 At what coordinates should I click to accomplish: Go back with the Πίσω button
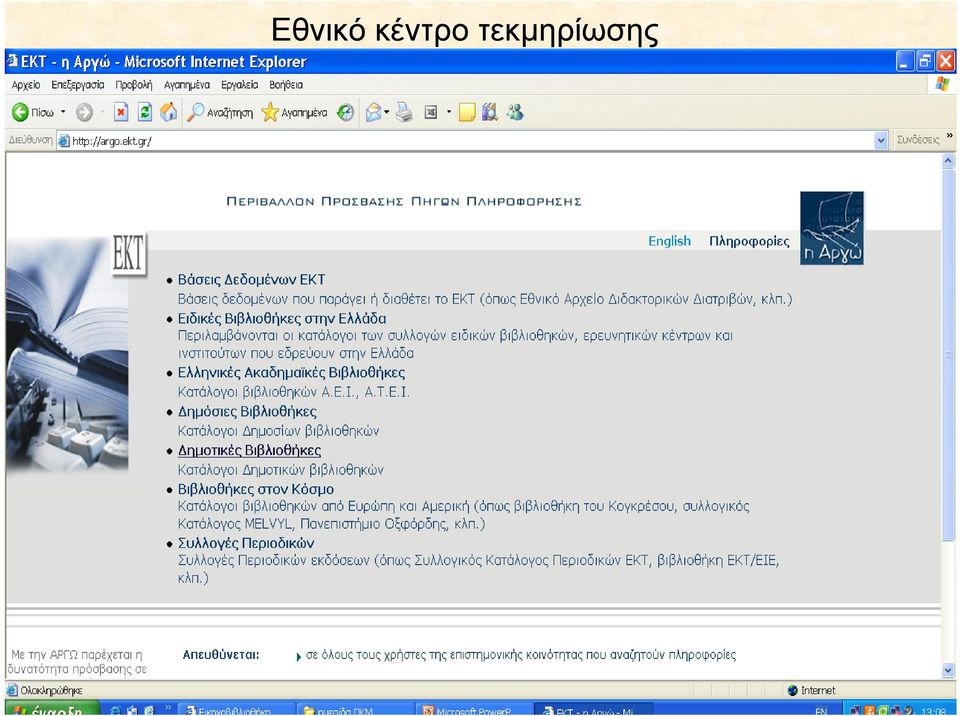(x=33, y=112)
